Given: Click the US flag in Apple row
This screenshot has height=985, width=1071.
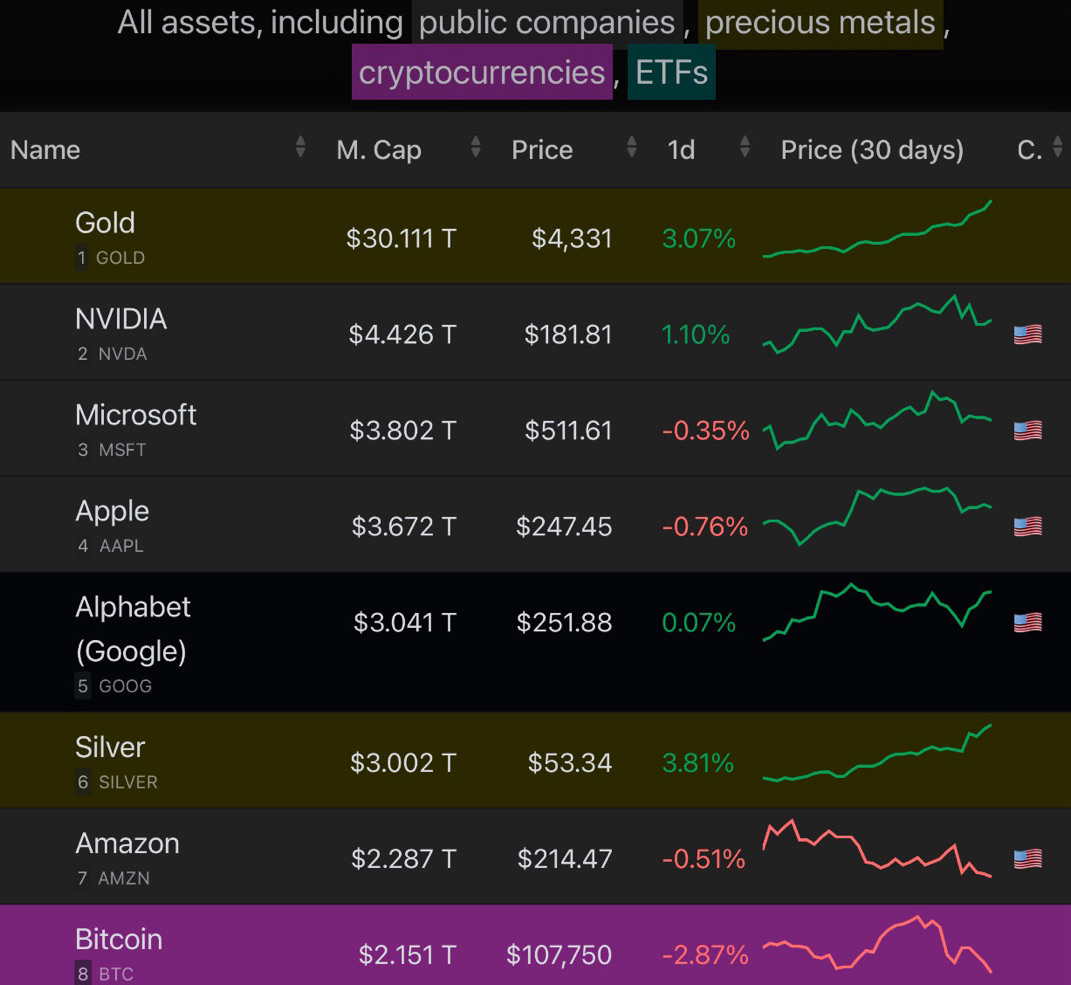Looking at the screenshot, I should click(1027, 526).
